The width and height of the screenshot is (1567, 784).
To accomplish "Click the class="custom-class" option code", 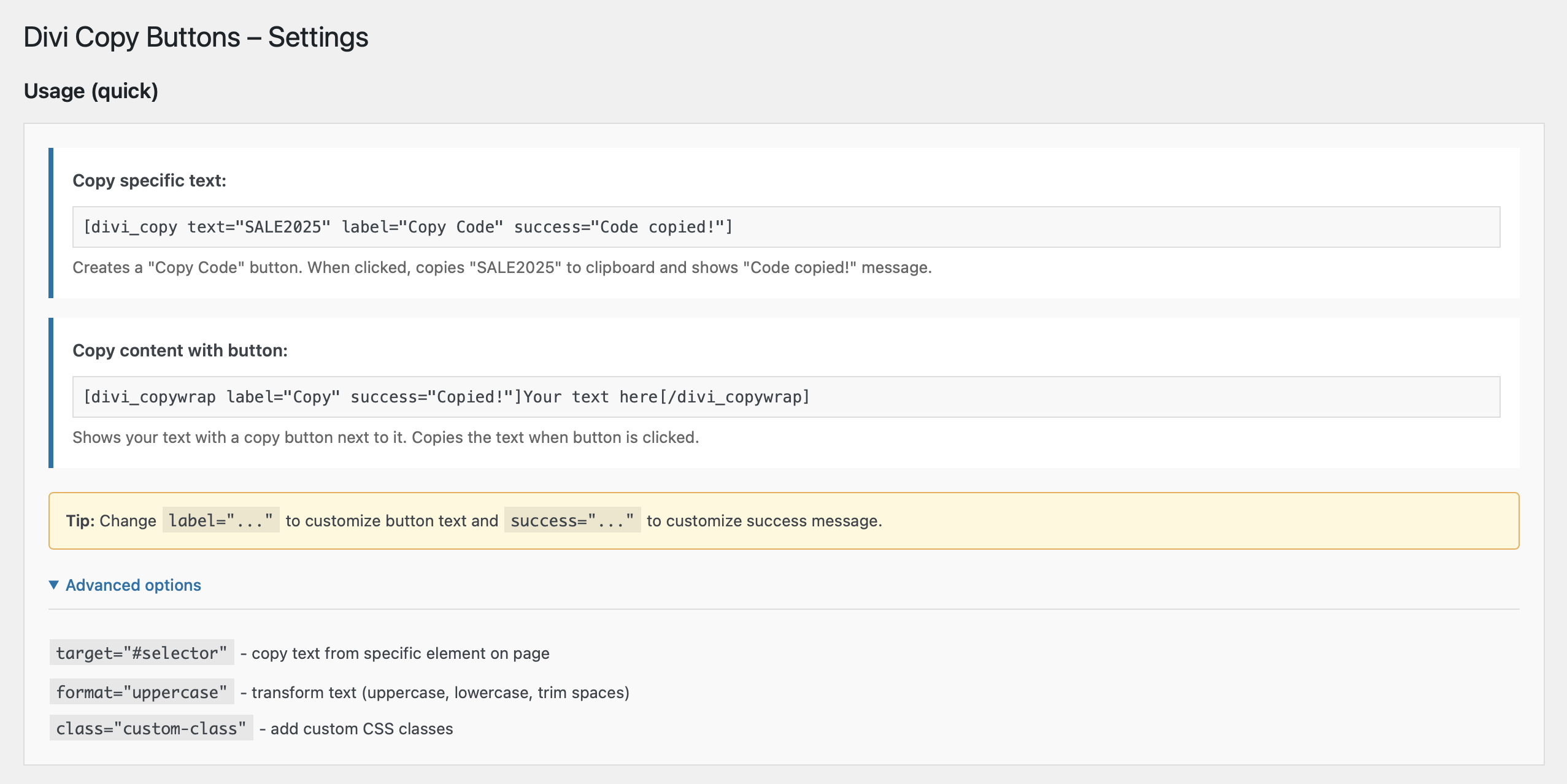I will [x=151, y=728].
